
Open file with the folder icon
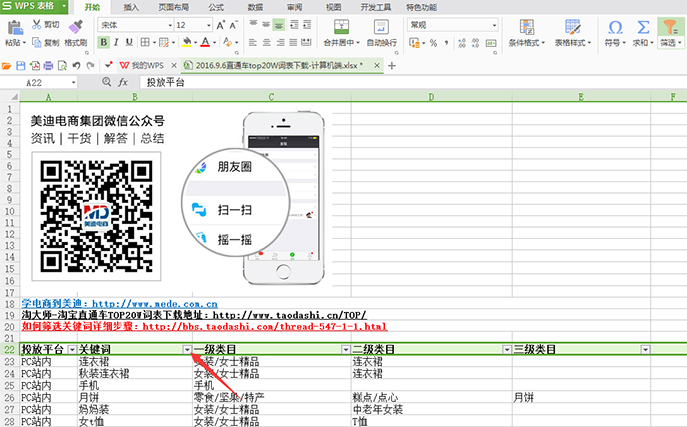point(7,66)
